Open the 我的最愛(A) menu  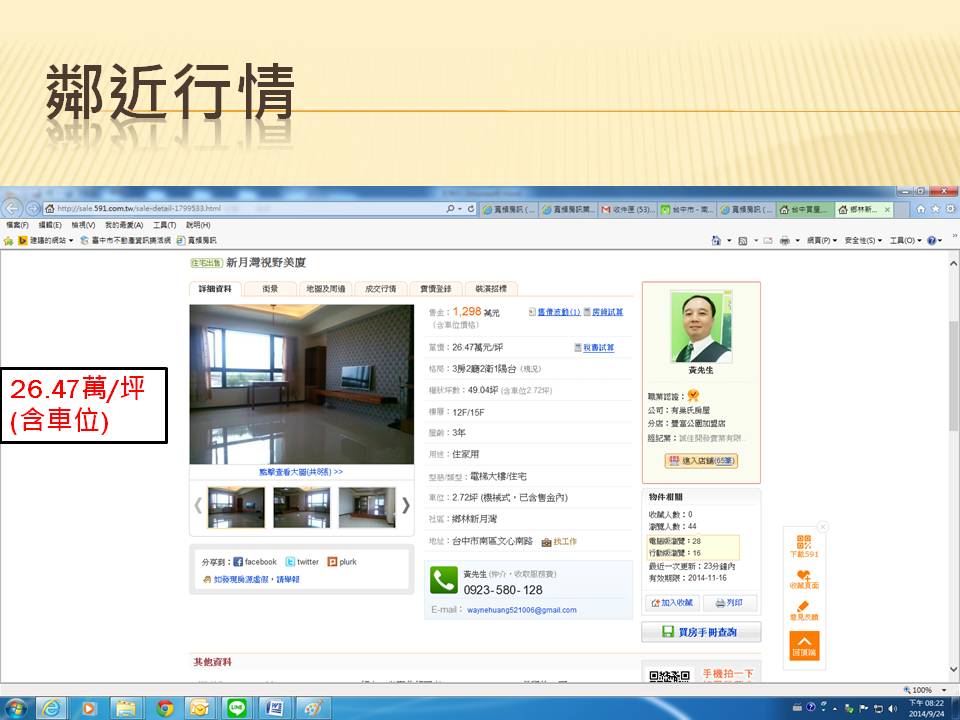[x=124, y=225]
